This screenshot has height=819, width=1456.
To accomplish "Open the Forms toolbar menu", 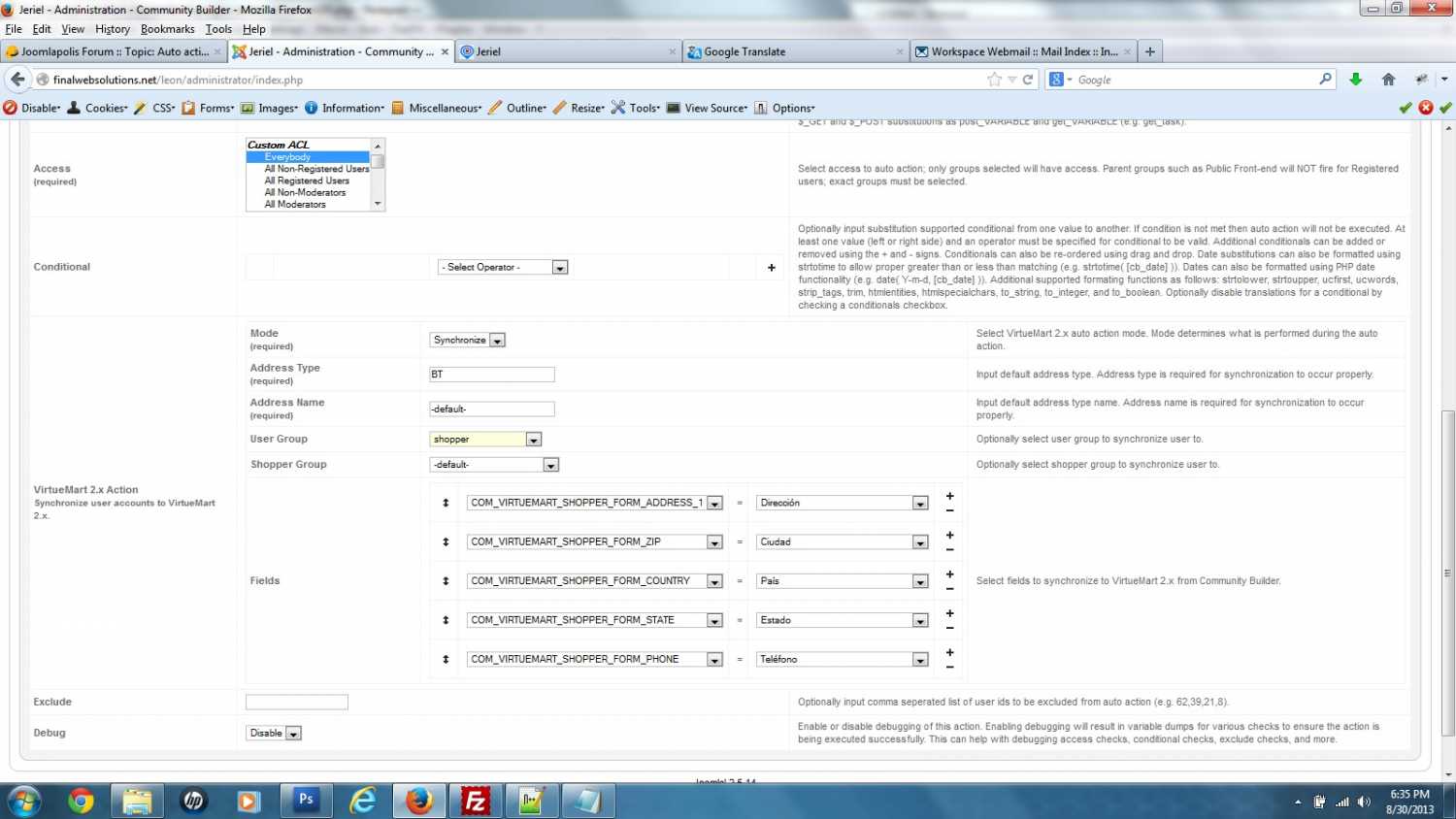I will click(x=208, y=108).
